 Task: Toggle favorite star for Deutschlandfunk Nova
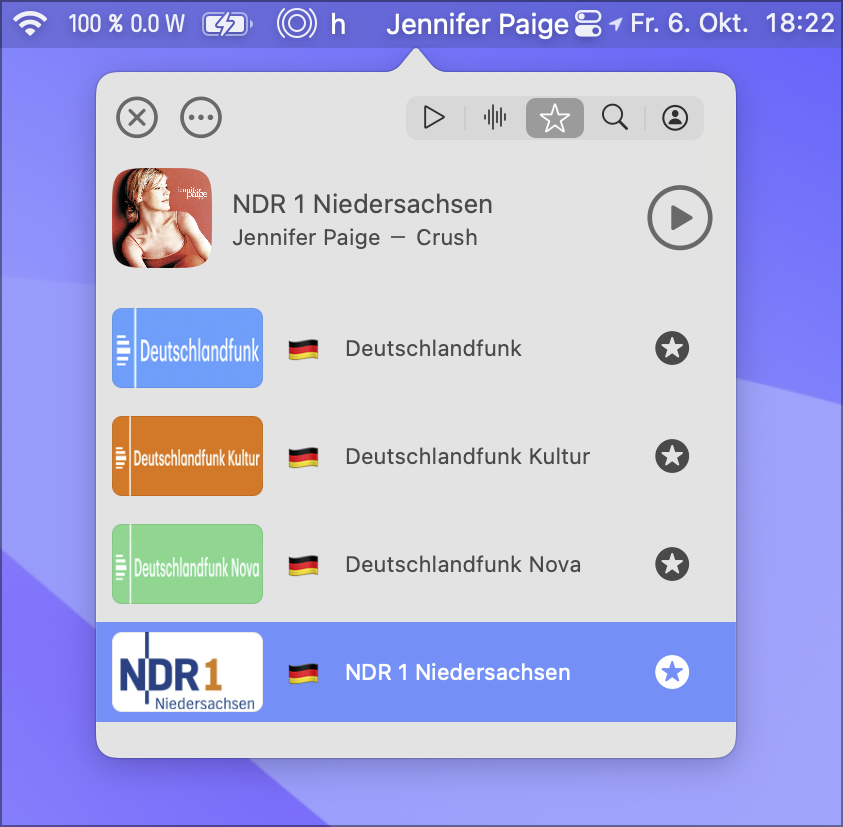(x=672, y=565)
